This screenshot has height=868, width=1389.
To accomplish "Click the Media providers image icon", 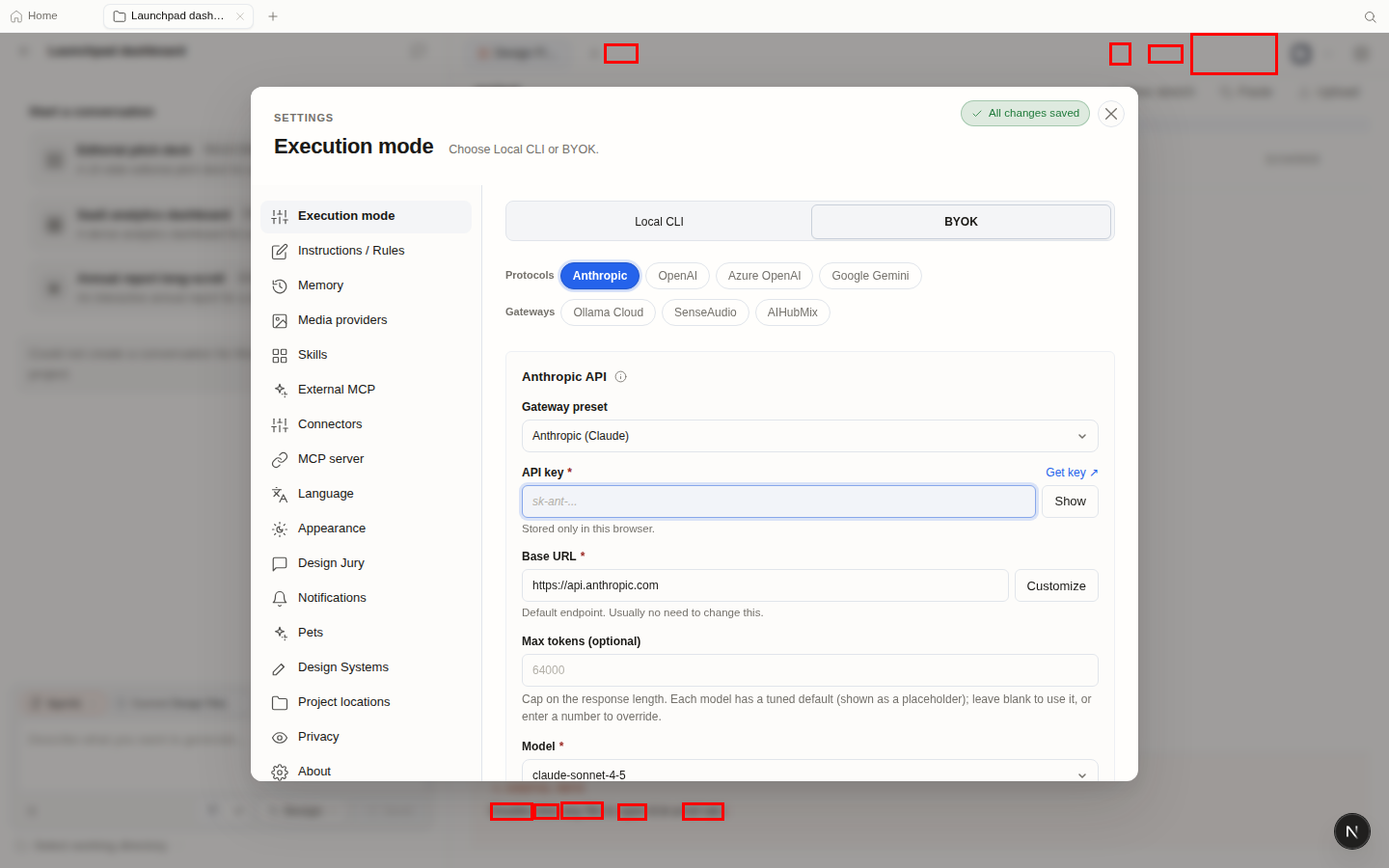I will [280, 321].
